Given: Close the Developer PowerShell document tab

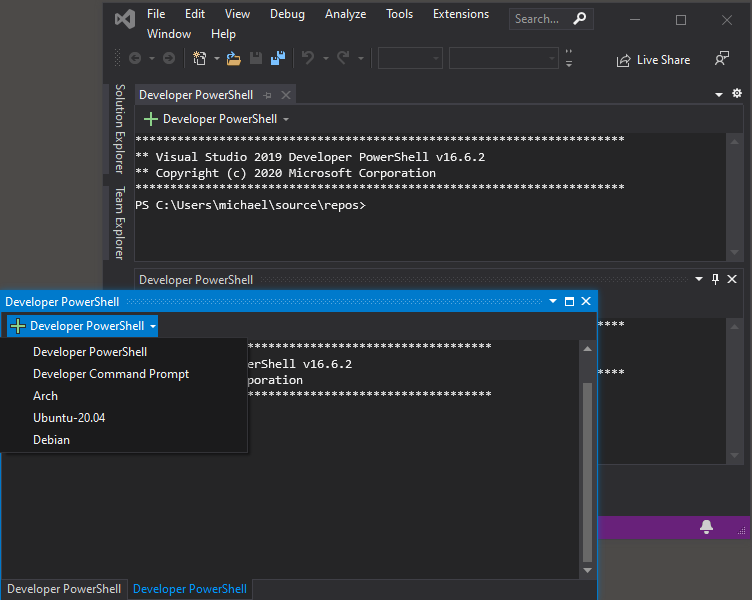Looking at the screenshot, I should 286,95.
